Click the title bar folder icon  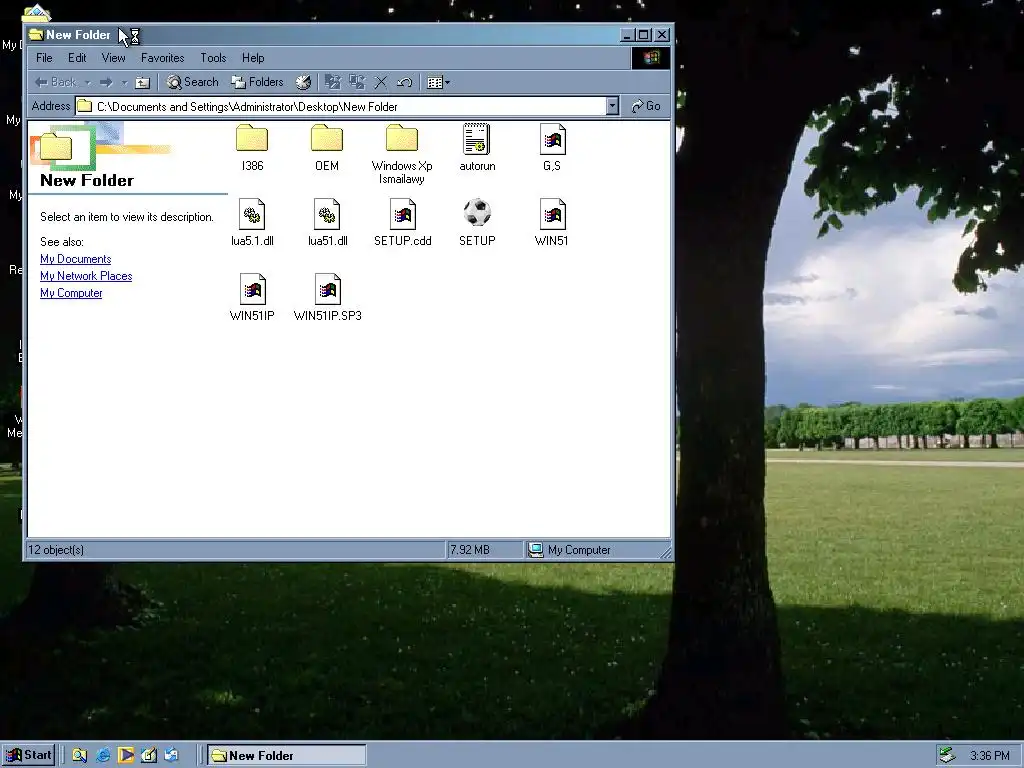point(37,35)
